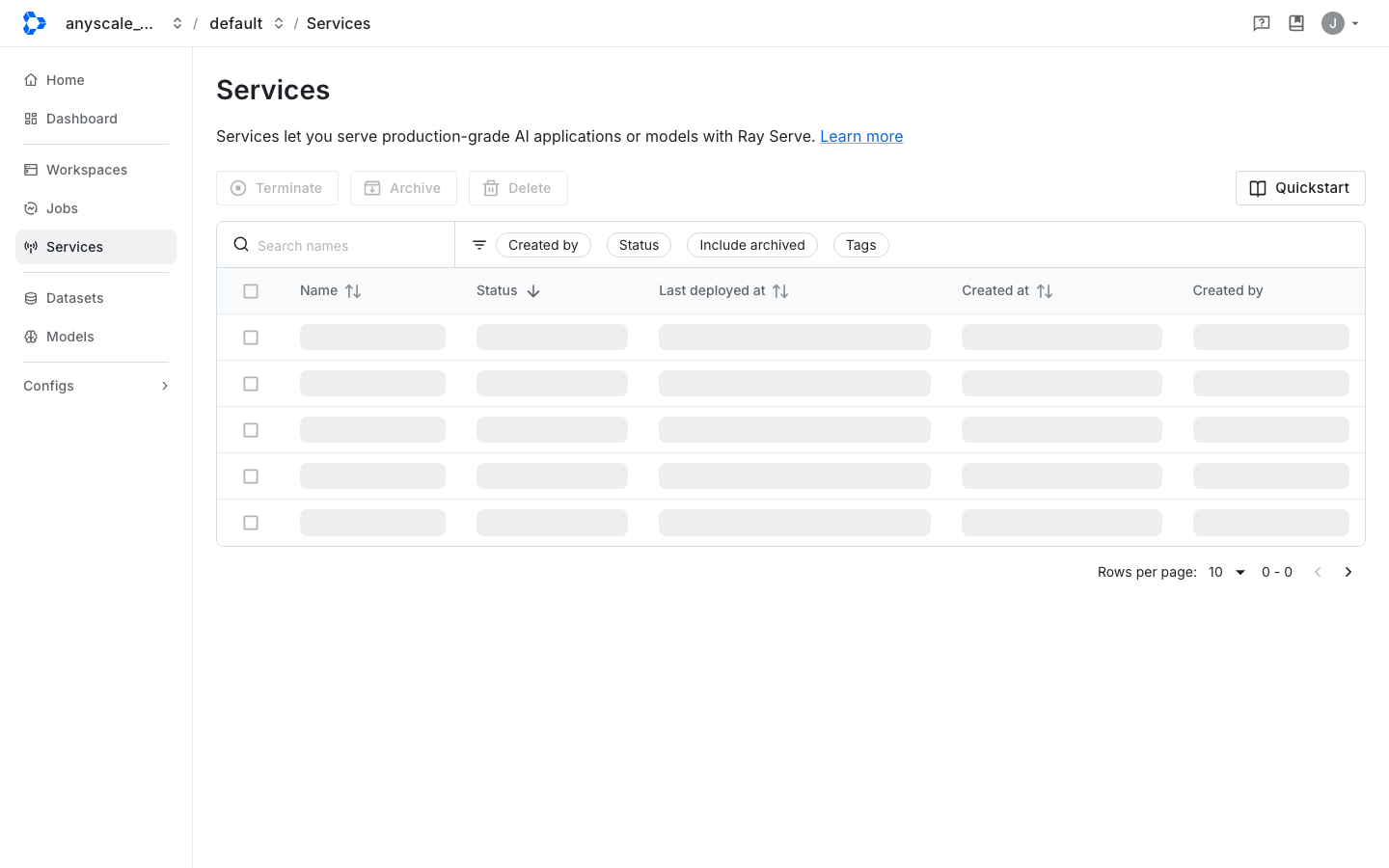Image resolution: width=1389 pixels, height=868 pixels.
Task: Click the Created by column header
Action: pos(1228,290)
